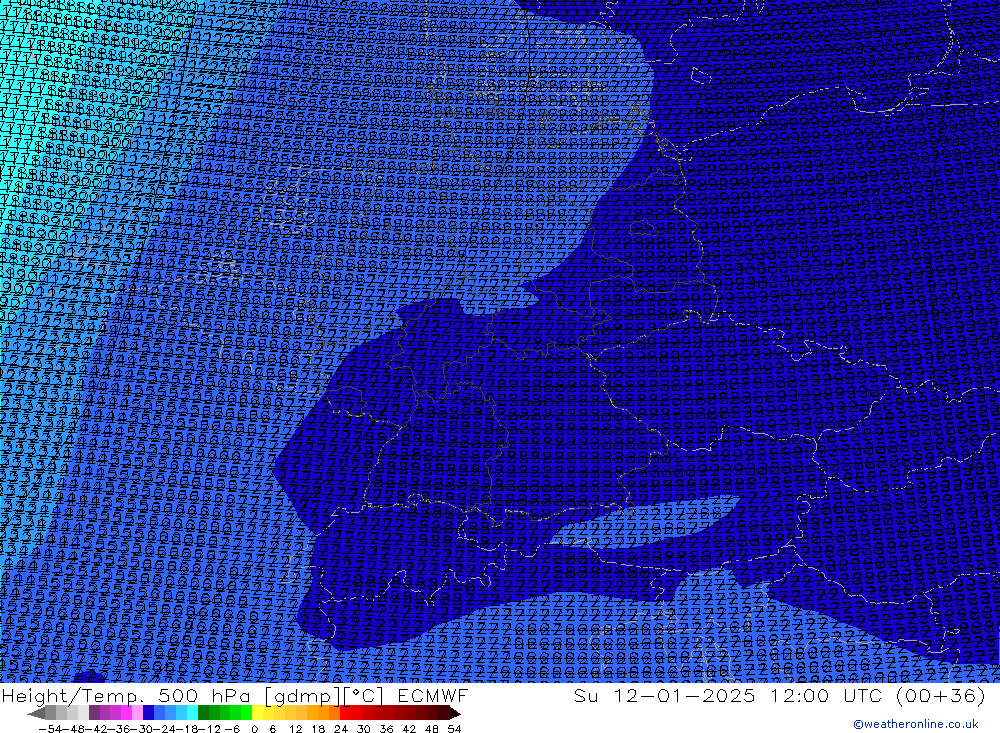Click the '-54' legend scale value

[50, 729]
